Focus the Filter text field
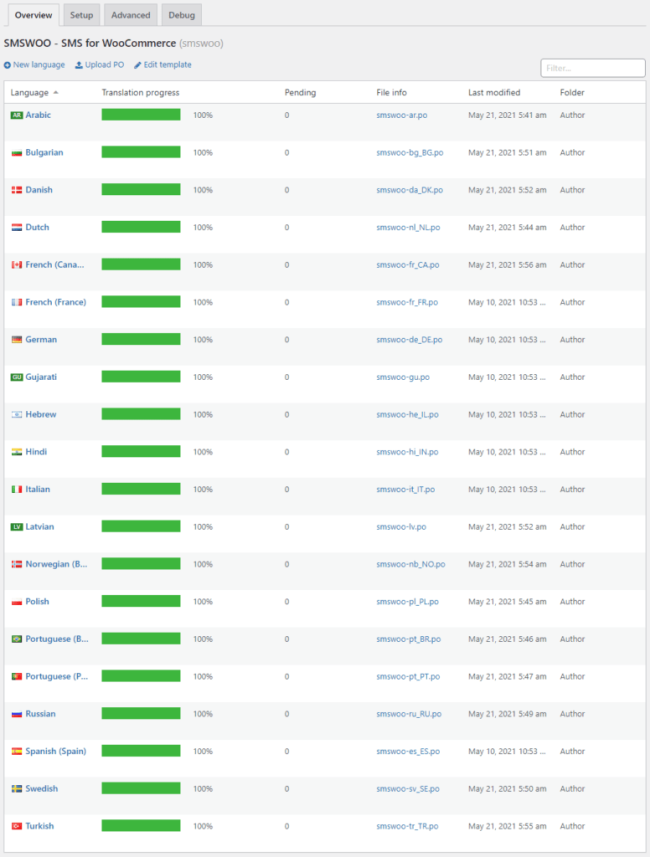This screenshot has width=650, height=857. coord(593,68)
